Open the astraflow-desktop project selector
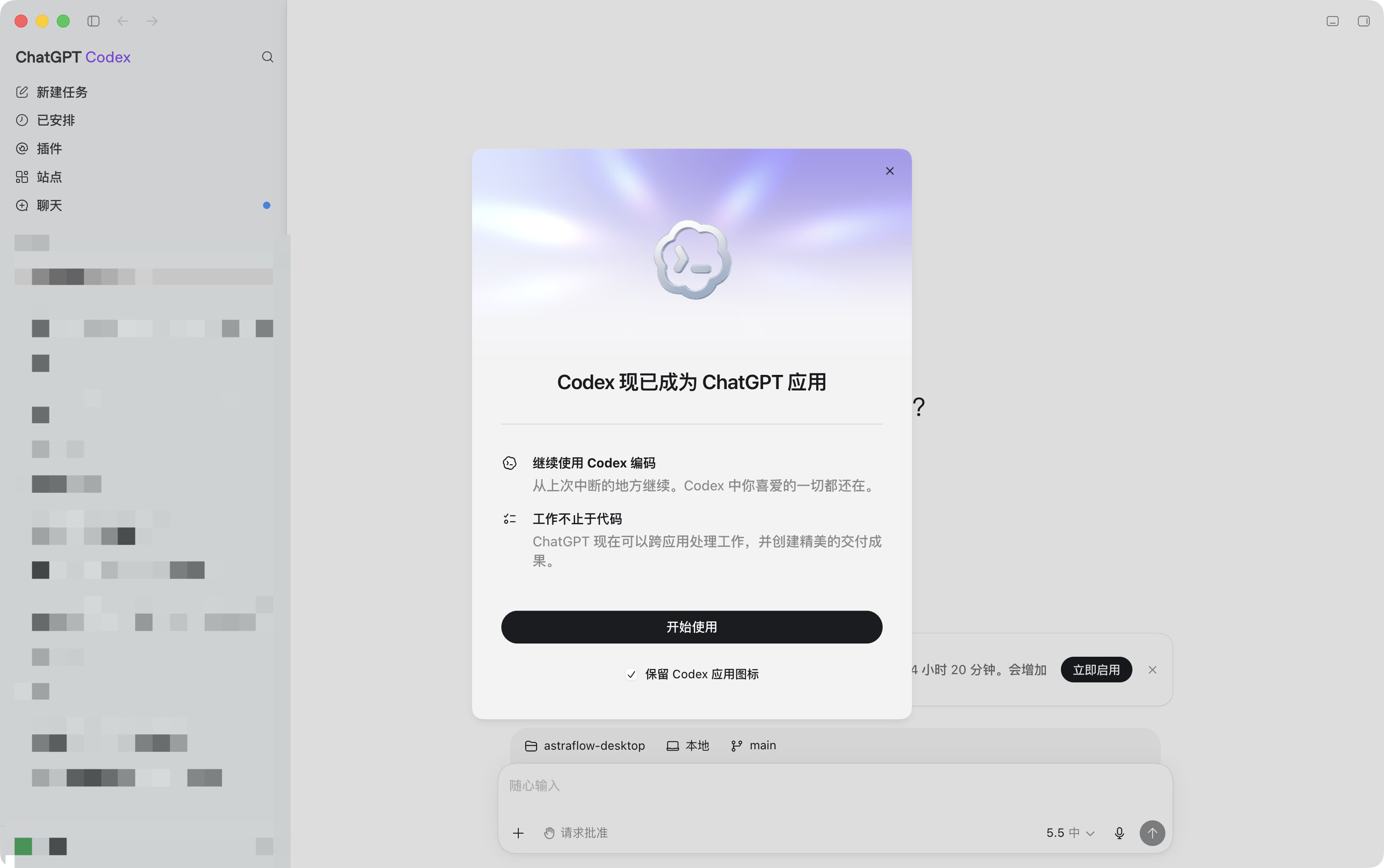This screenshot has height=868, width=1384. 585,746
